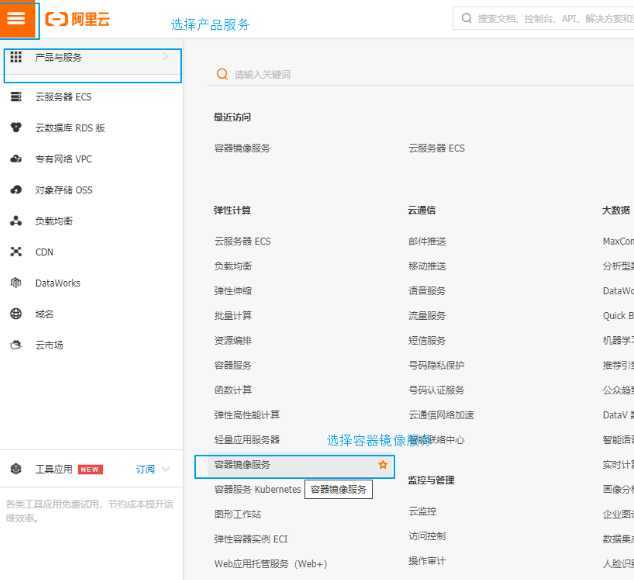Screen dimensions: 634x580
Task: Open 邮件推送 under 云通信
Action: coord(427,241)
